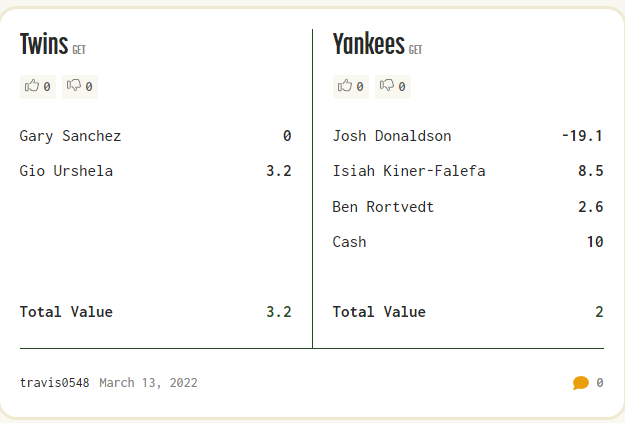Open Gio Urshela player entry
This screenshot has width=625, height=423.
coord(66,171)
